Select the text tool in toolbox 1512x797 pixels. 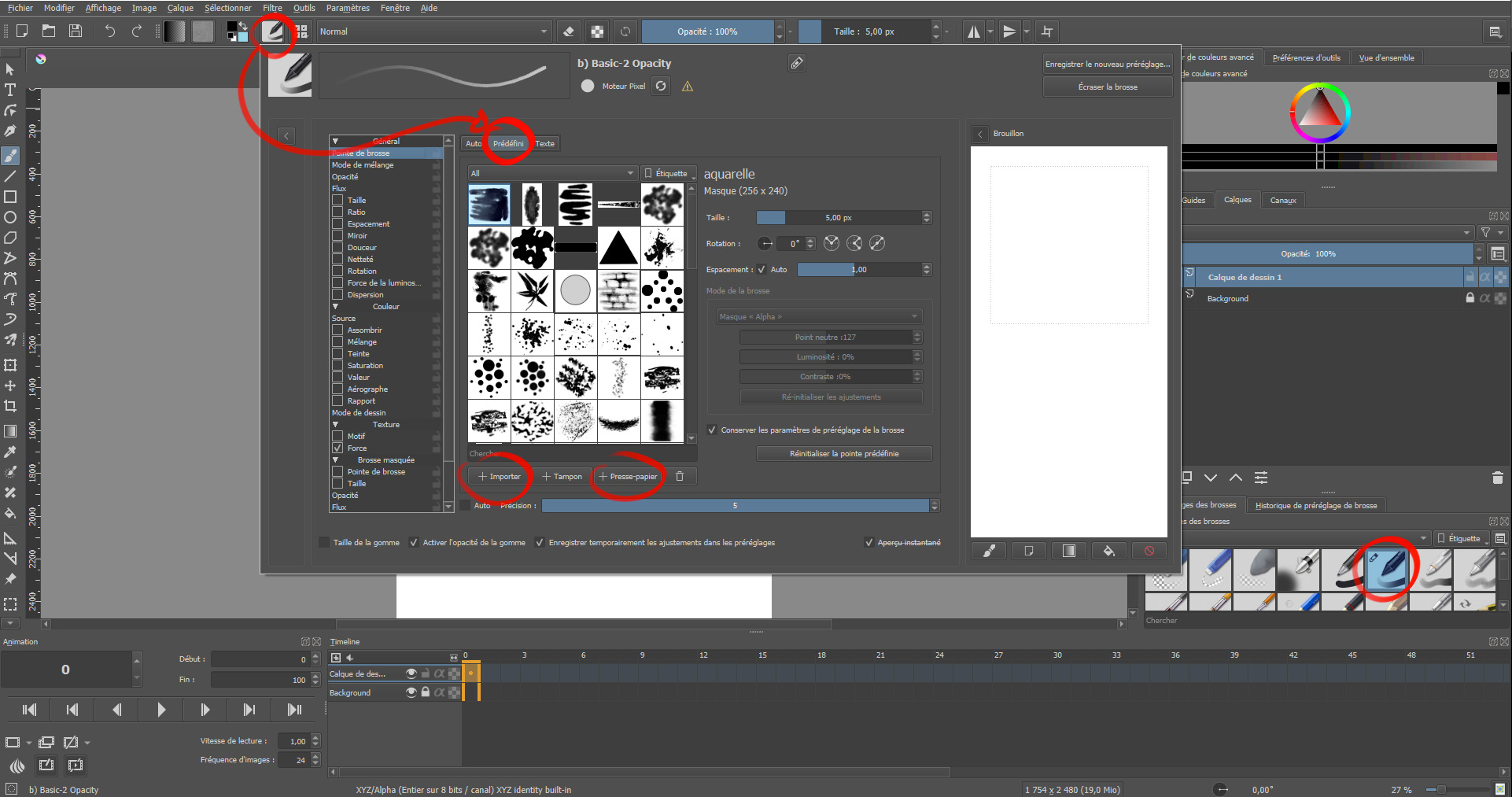(10, 90)
